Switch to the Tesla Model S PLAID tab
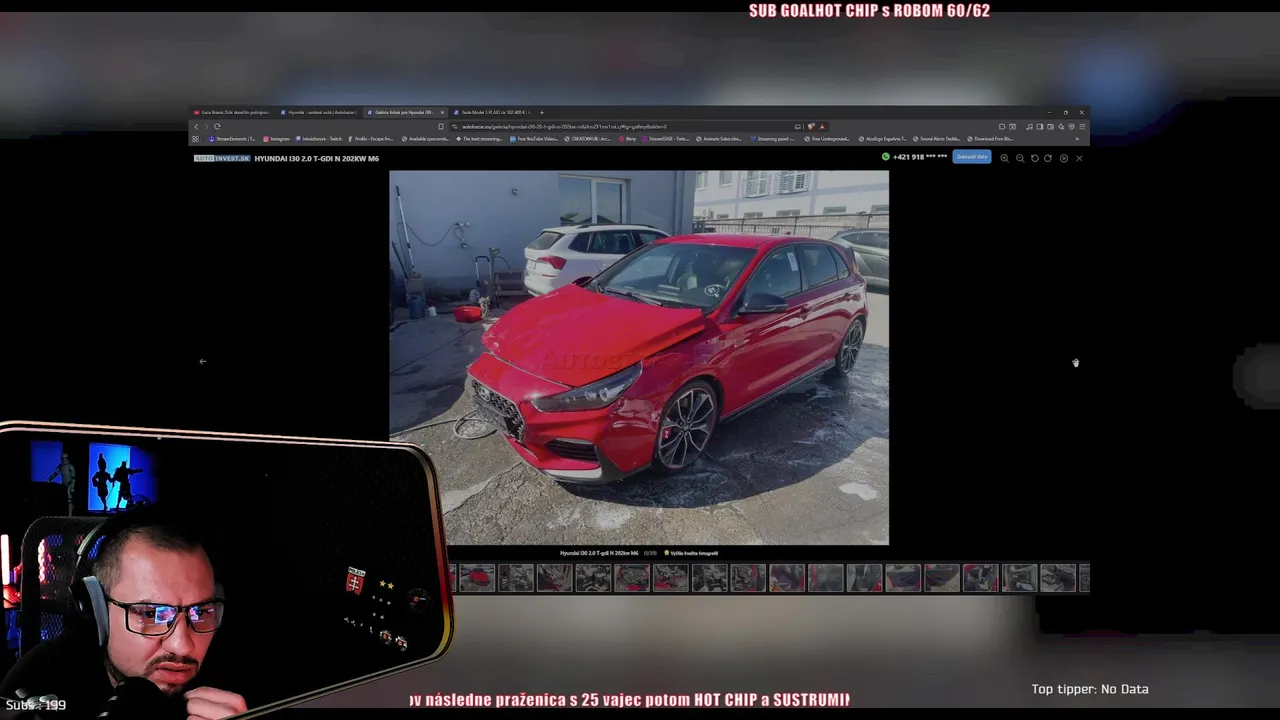The width and height of the screenshot is (1280, 720). click(491, 112)
